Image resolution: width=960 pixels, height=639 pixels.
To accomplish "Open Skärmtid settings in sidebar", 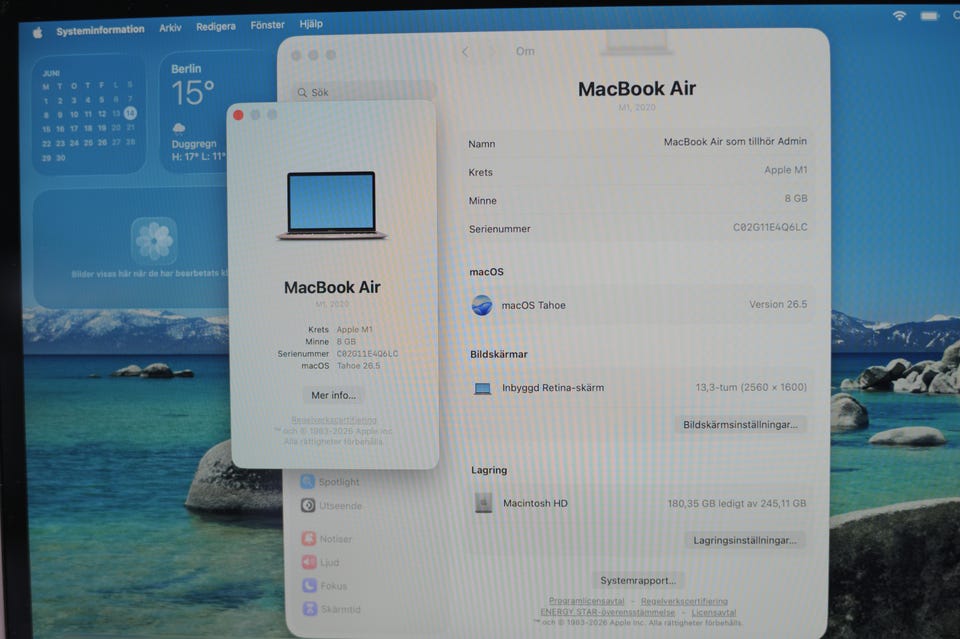I will pyautogui.click(x=331, y=609).
